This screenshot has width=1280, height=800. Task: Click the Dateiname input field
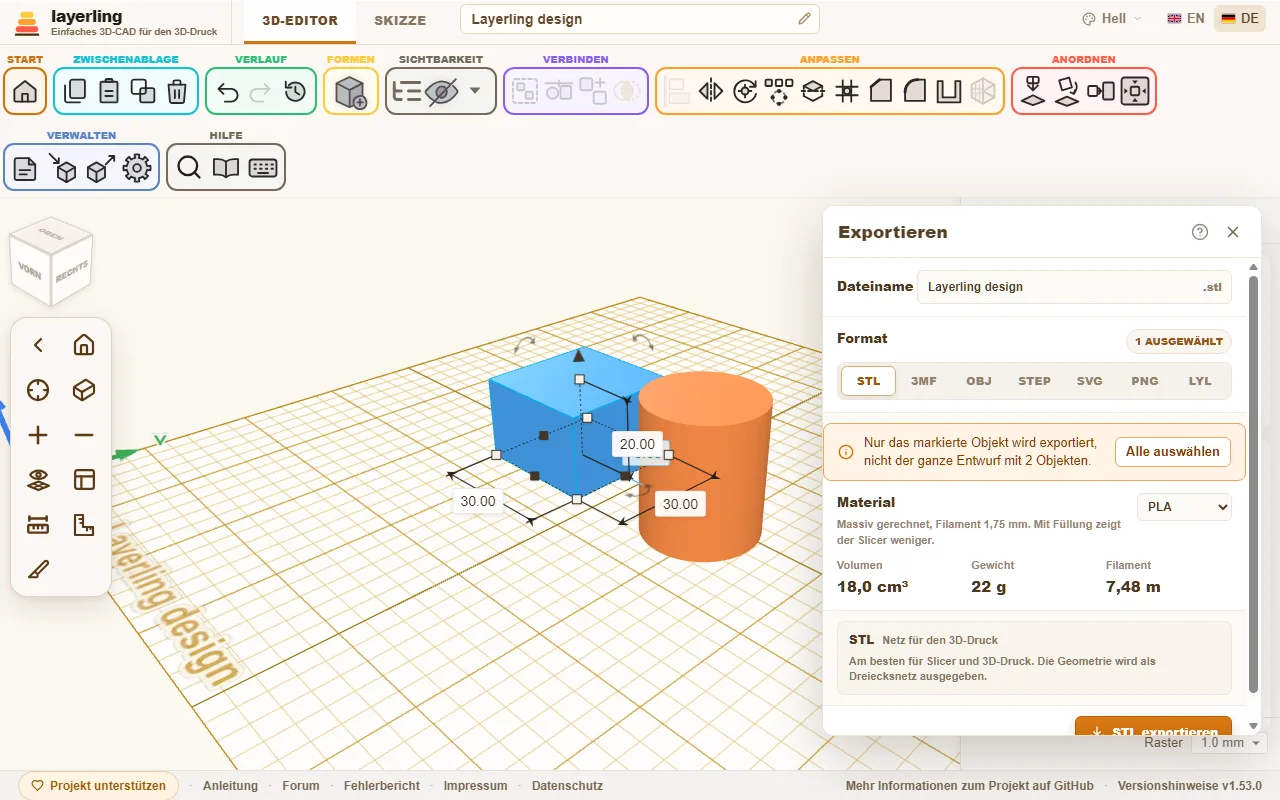coord(1074,287)
